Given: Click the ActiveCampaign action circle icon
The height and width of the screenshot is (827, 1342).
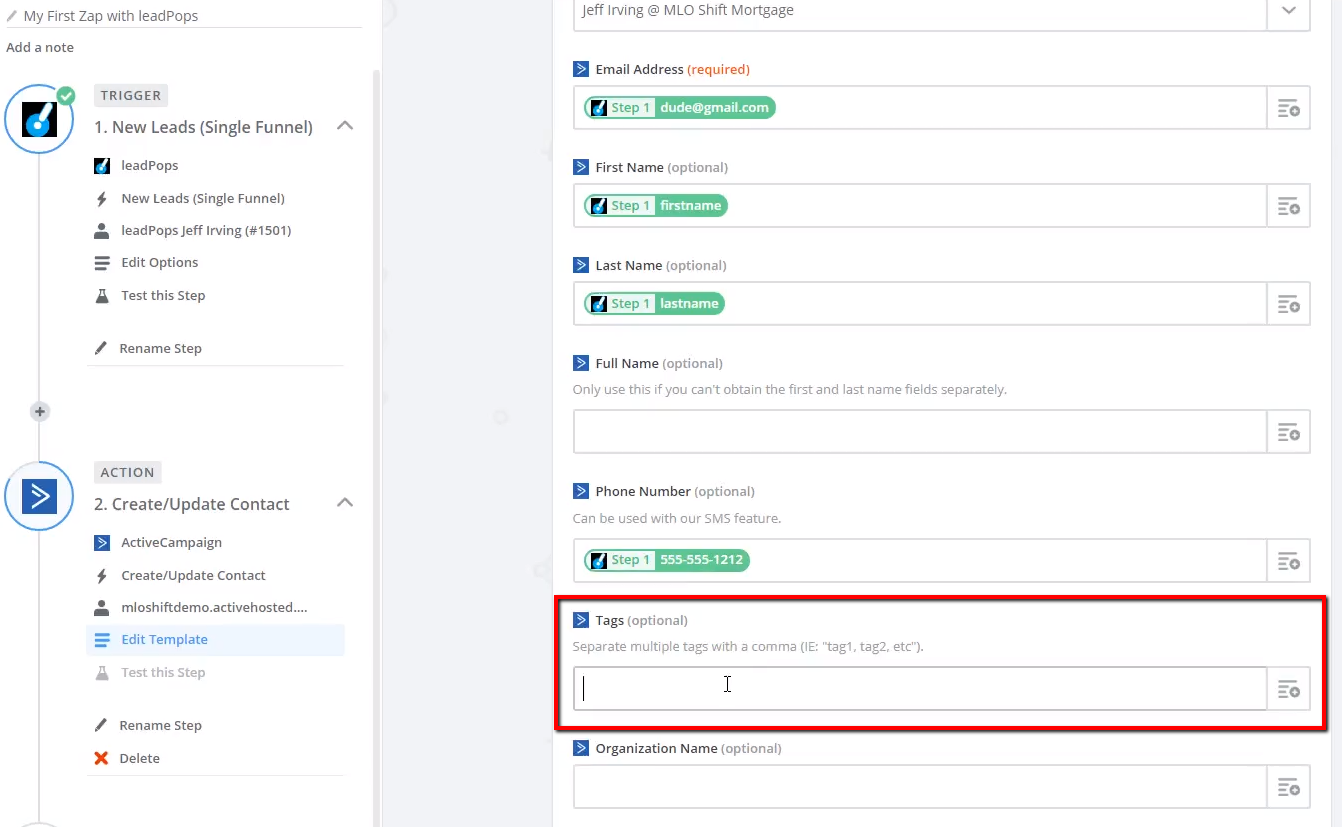Looking at the screenshot, I should click(x=39, y=496).
